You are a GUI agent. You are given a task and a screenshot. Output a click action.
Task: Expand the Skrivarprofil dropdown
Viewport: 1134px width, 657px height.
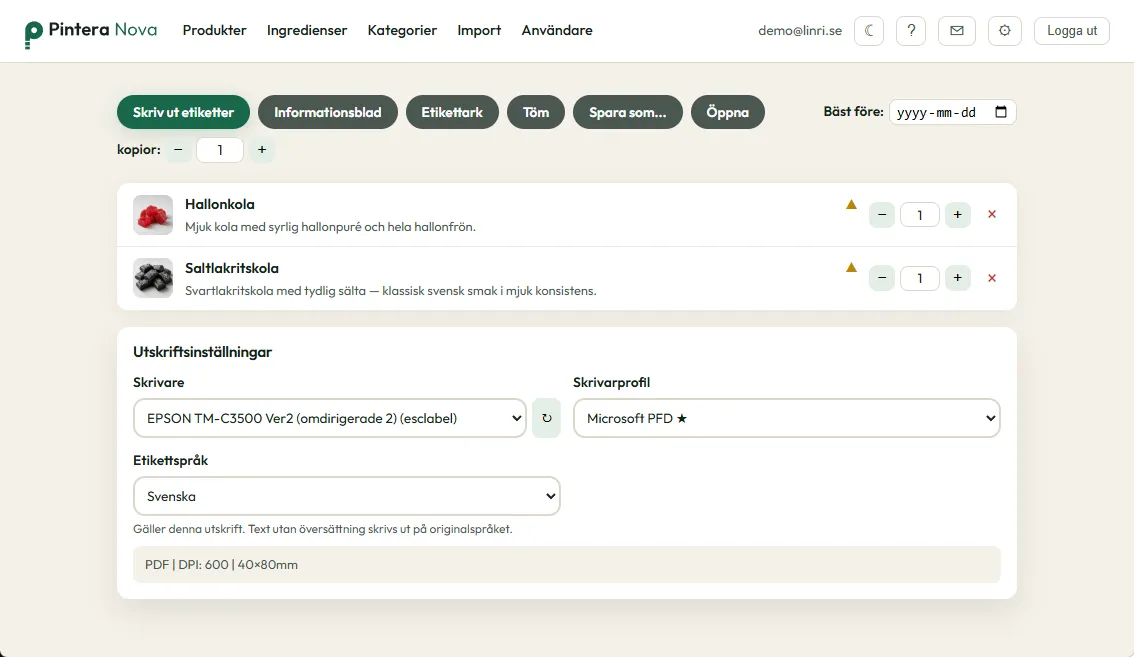787,418
